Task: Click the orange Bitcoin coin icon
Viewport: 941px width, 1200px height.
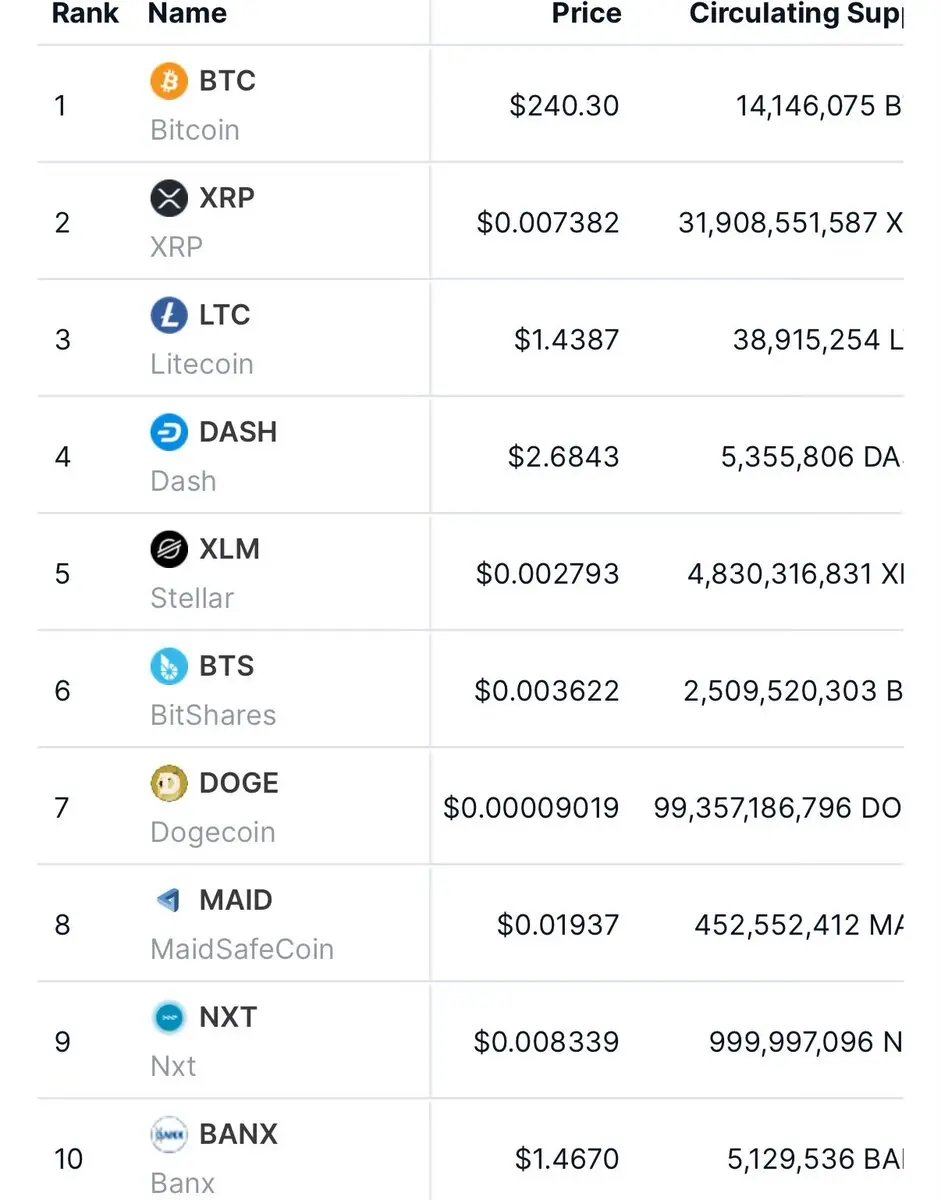Action: tap(169, 81)
